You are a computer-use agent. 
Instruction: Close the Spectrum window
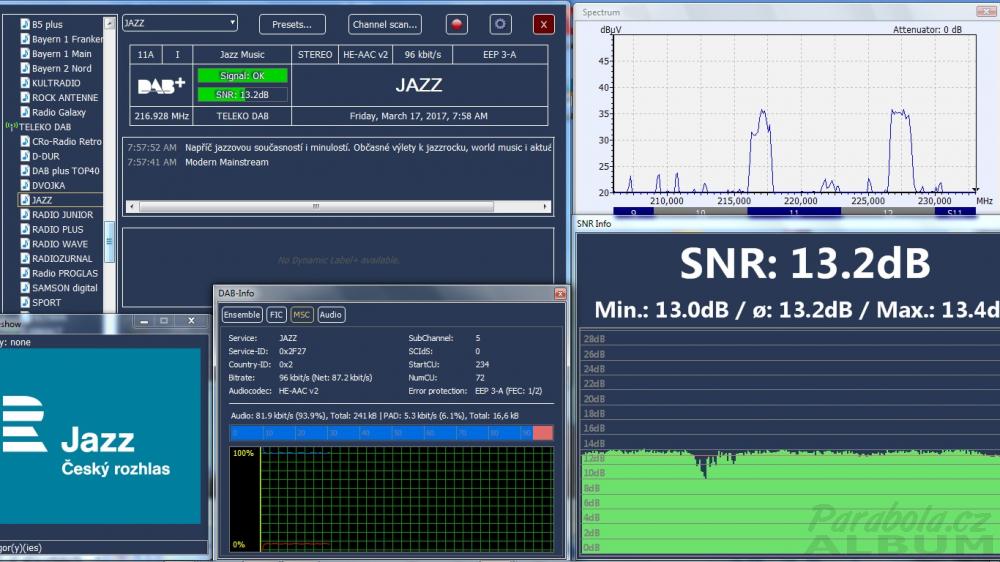coord(987,11)
